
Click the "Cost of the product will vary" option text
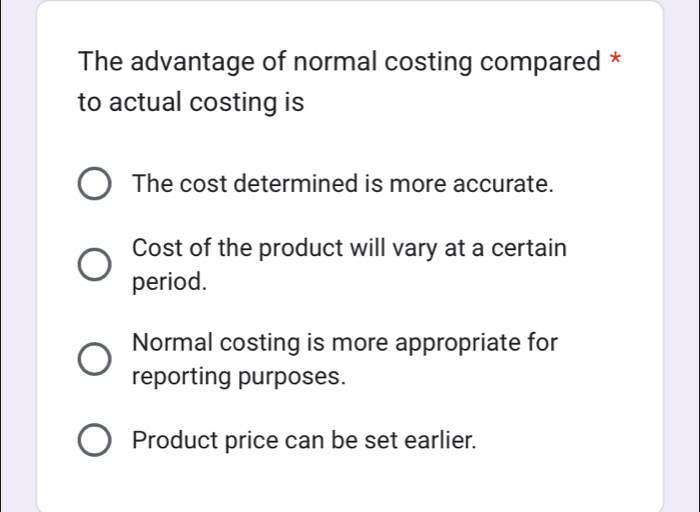tap(349, 248)
